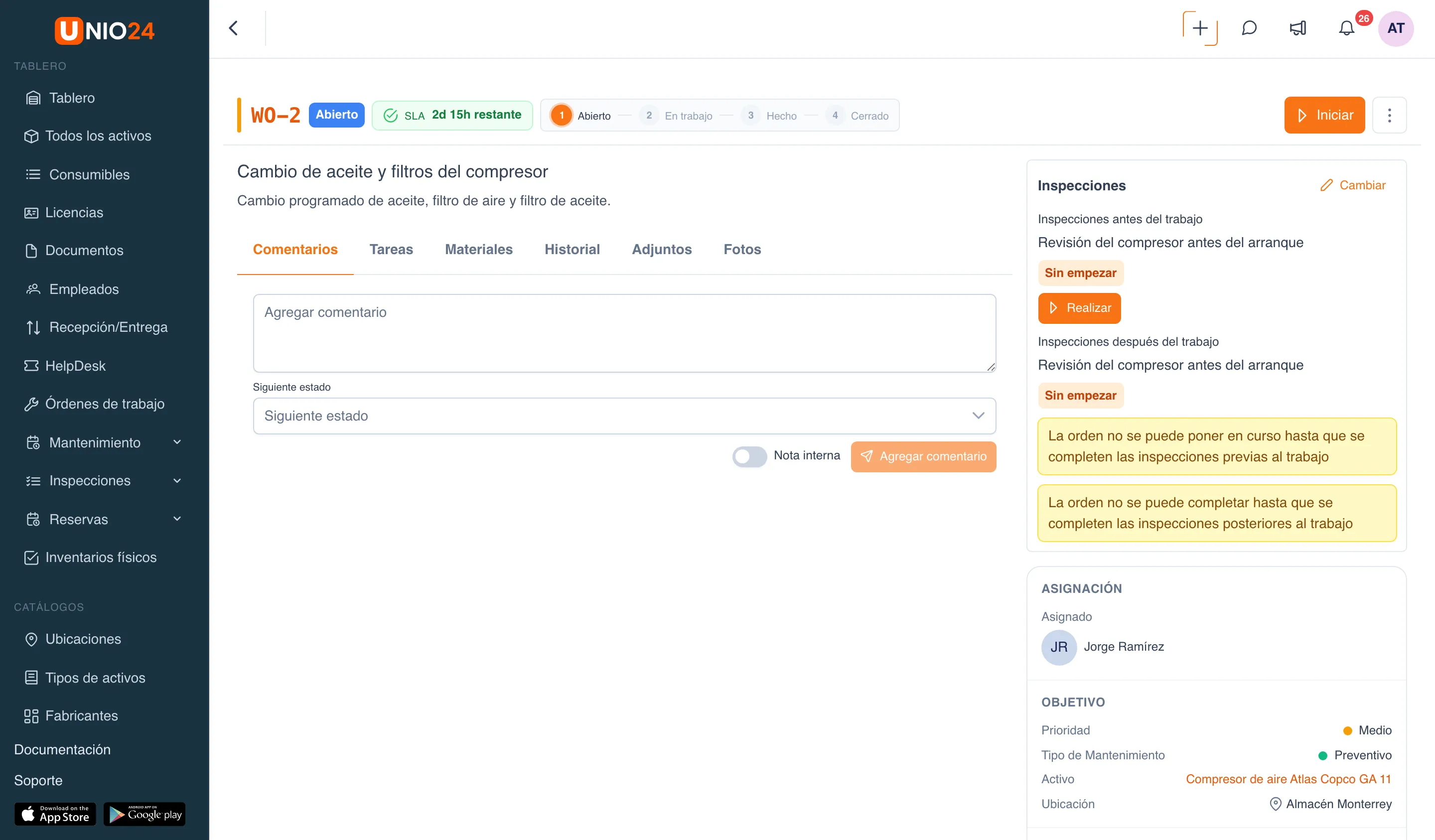Image resolution: width=1435 pixels, height=840 pixels.
Task: Switch to the Fotos tab
Action: 742,250
